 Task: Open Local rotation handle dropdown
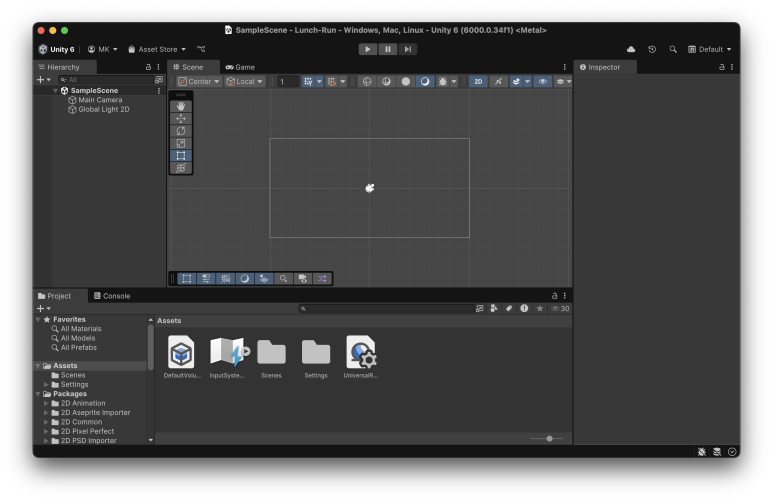coord(244,81)
